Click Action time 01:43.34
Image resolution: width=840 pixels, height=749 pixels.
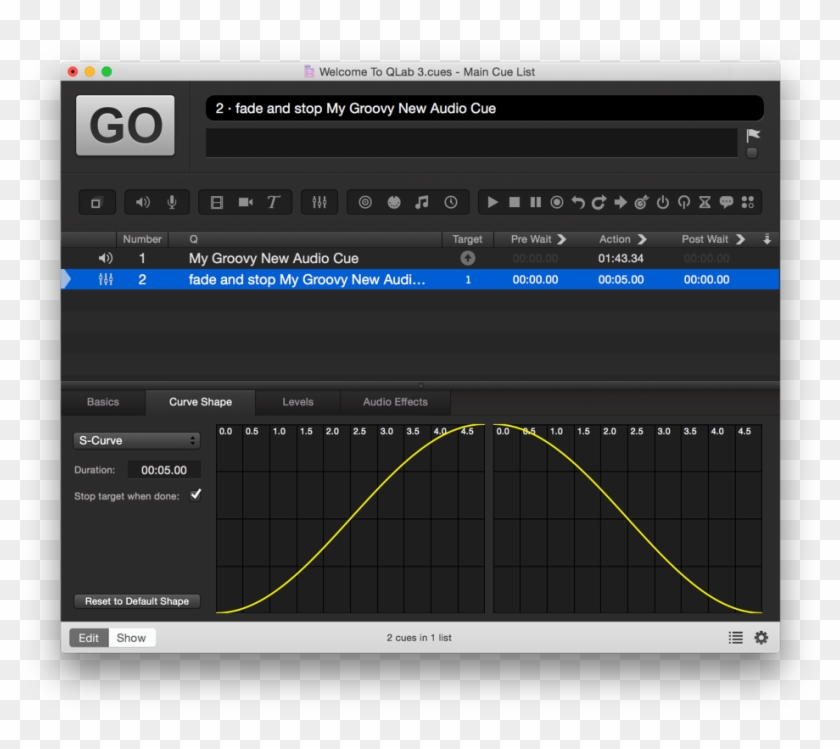[x=621, y=258]
